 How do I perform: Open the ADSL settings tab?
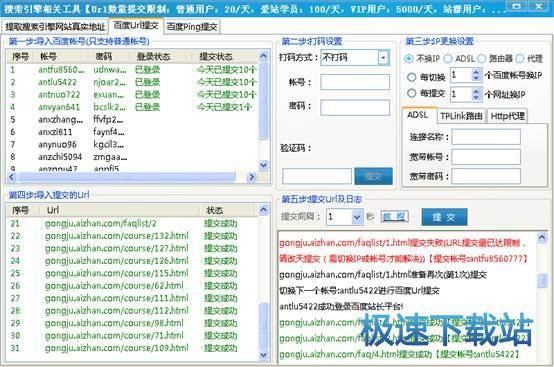[419, 115]
